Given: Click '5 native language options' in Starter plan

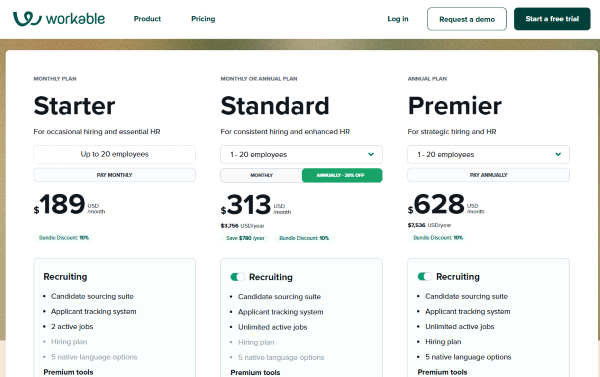Looking at the screenshot, I should click(94, 357).
